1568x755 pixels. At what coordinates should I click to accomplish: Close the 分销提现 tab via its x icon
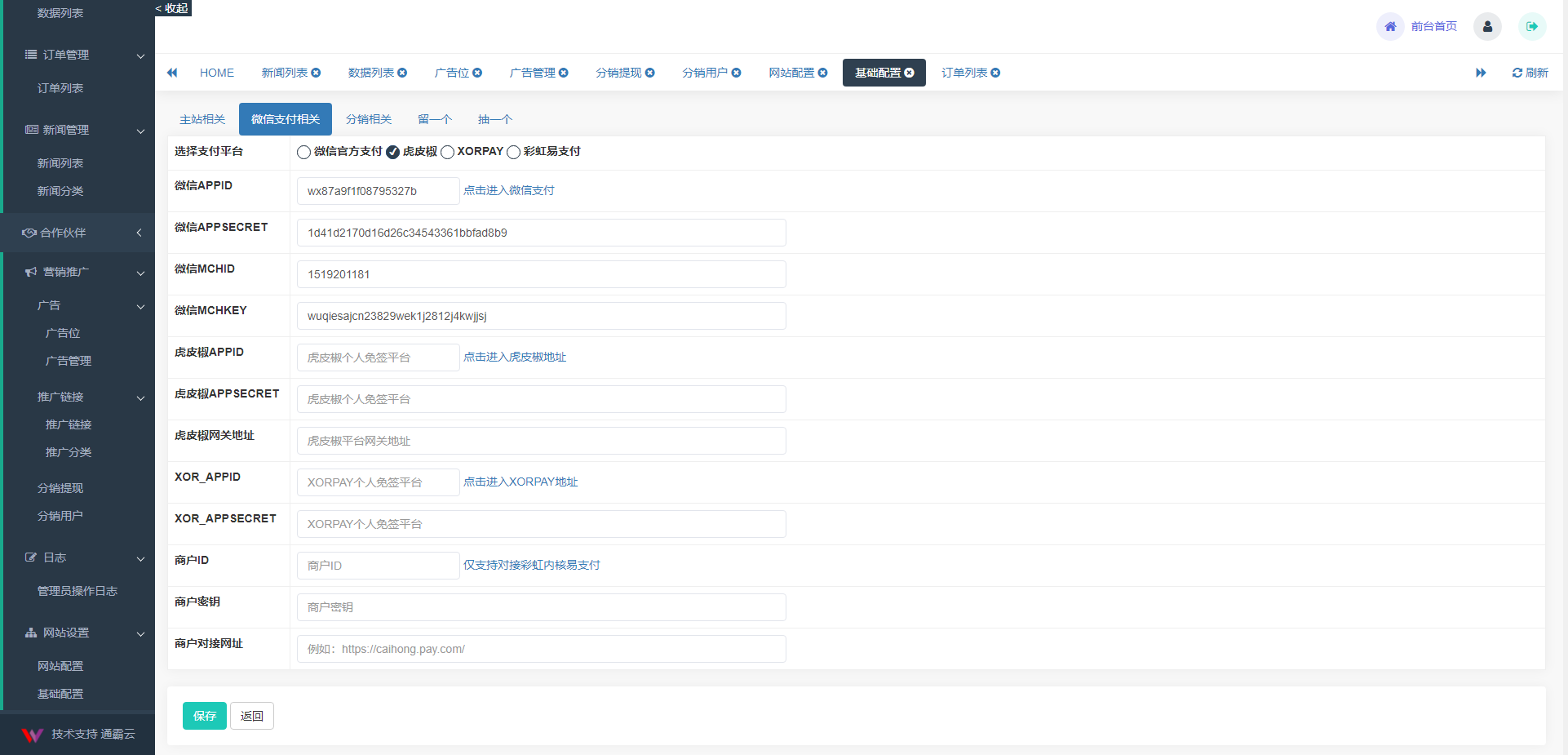pos(650,73)
